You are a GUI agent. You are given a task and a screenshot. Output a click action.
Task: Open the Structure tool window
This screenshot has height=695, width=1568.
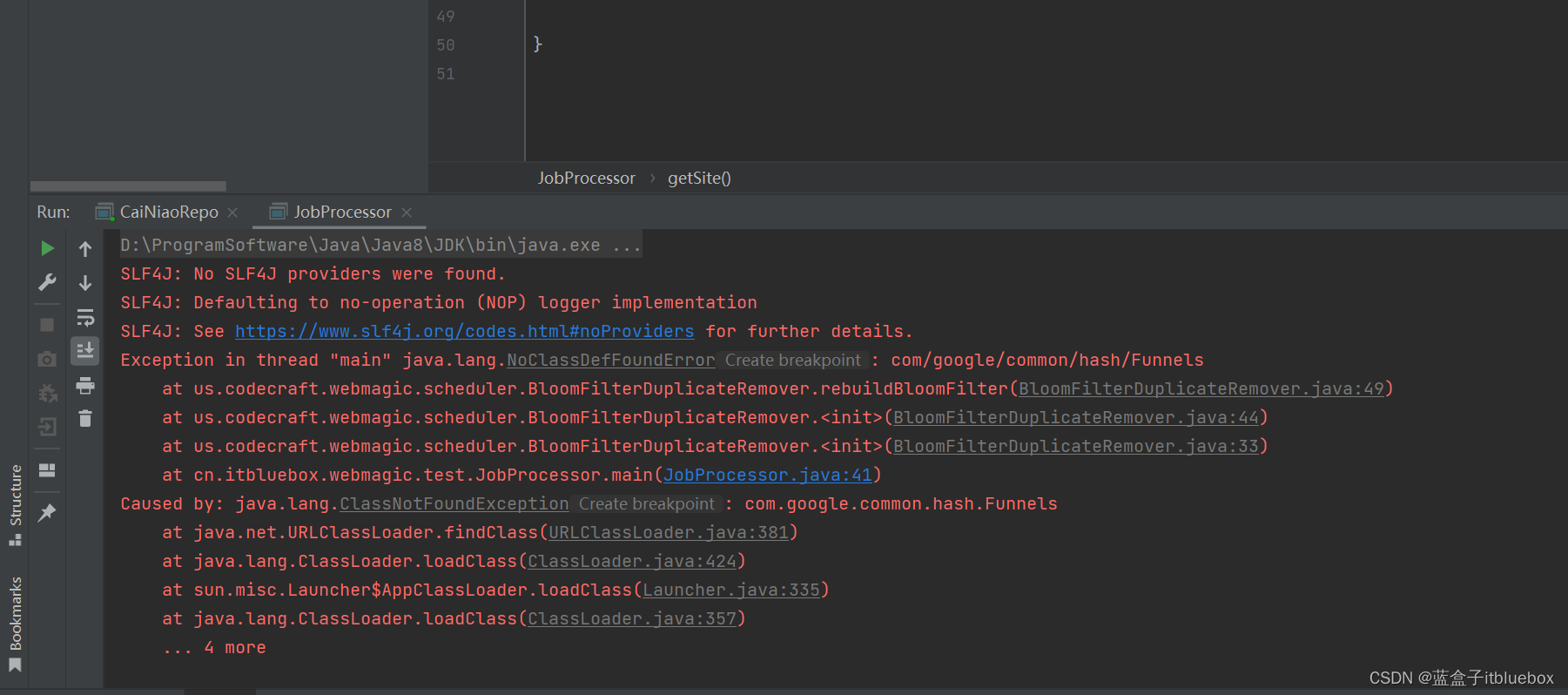pos(15,505)
